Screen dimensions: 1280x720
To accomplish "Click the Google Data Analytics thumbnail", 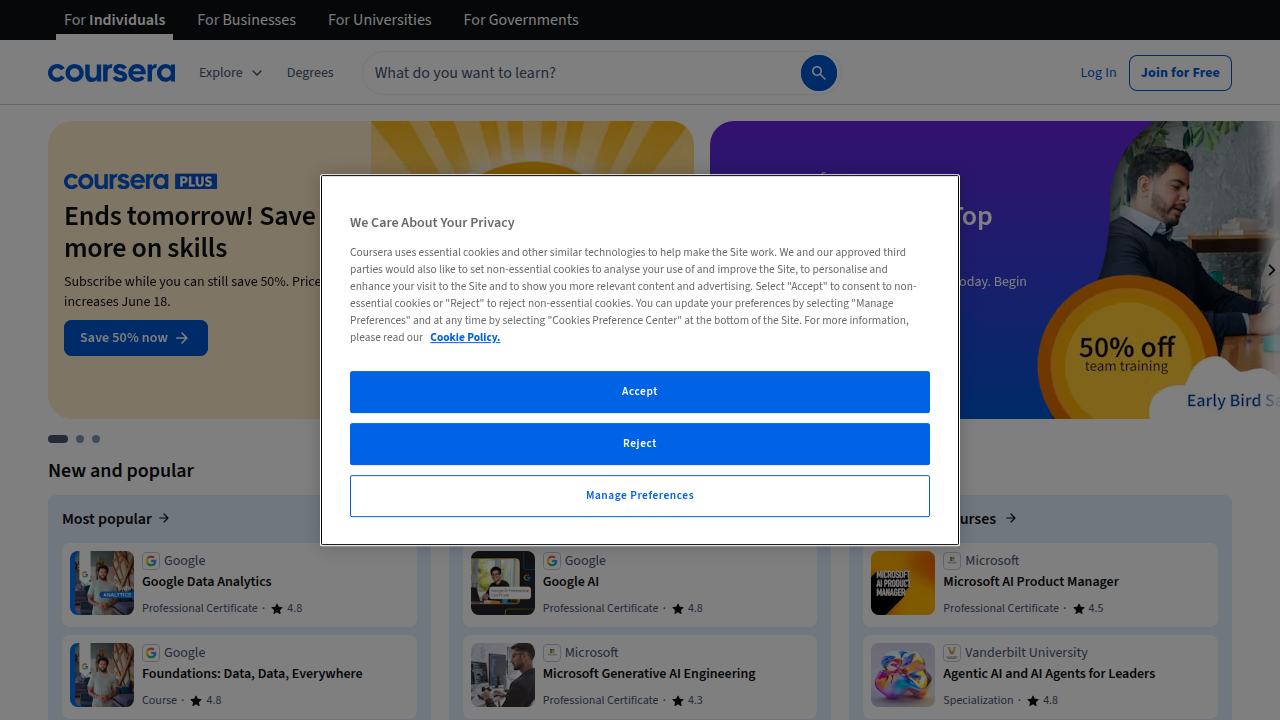I will 102,583.
